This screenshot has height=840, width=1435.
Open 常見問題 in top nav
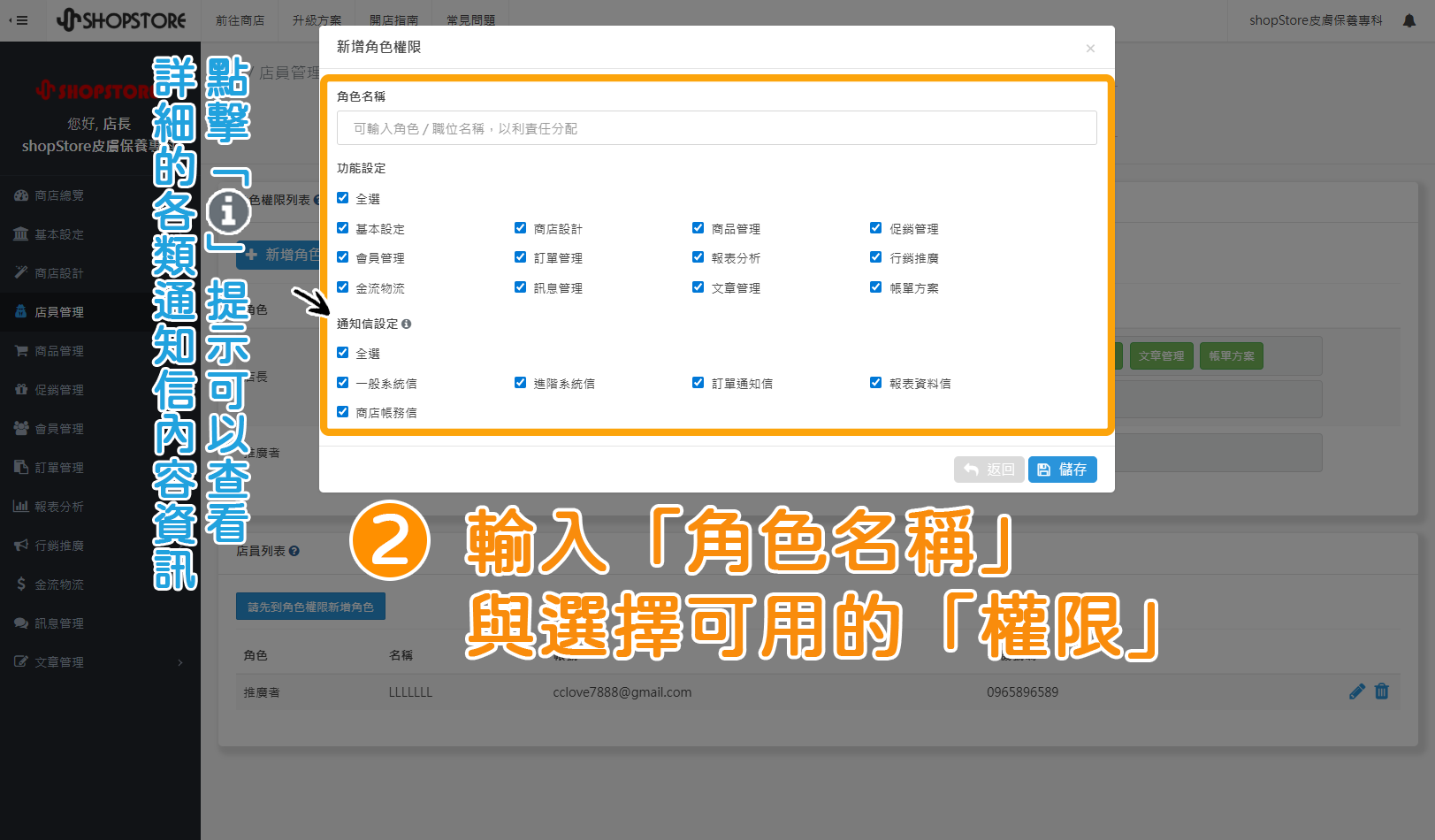pyautogui.click(x=470, y=20)
